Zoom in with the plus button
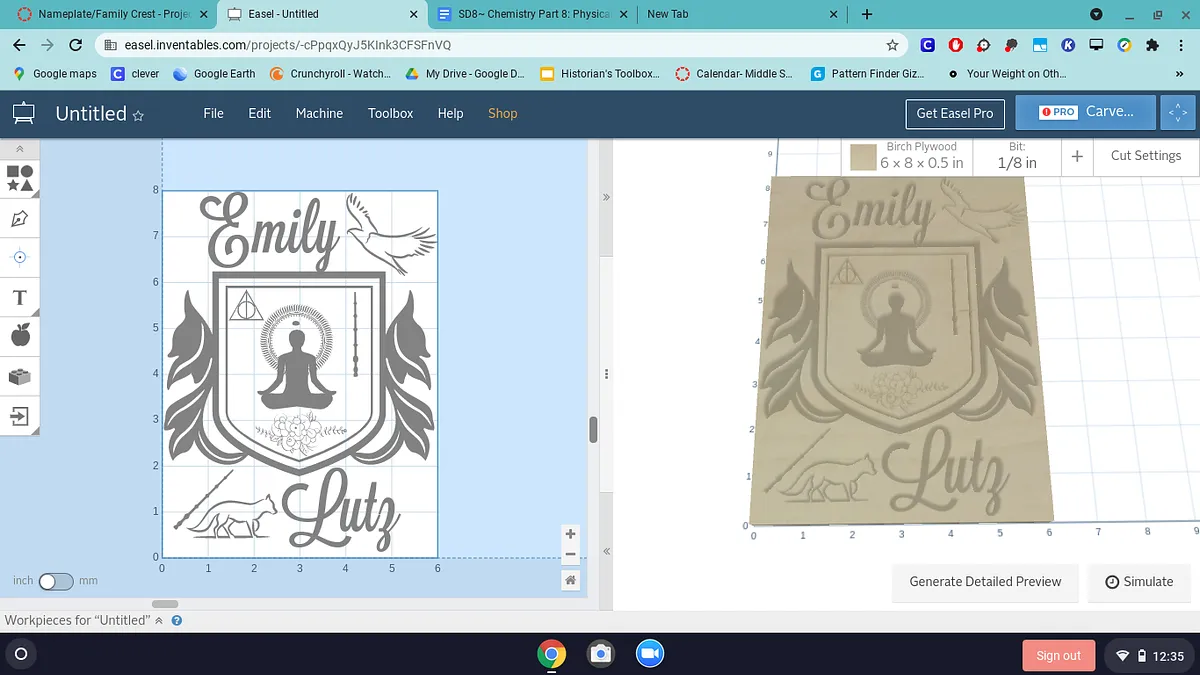Screen dimensions: 1200x675 click(x=570, y=534)
